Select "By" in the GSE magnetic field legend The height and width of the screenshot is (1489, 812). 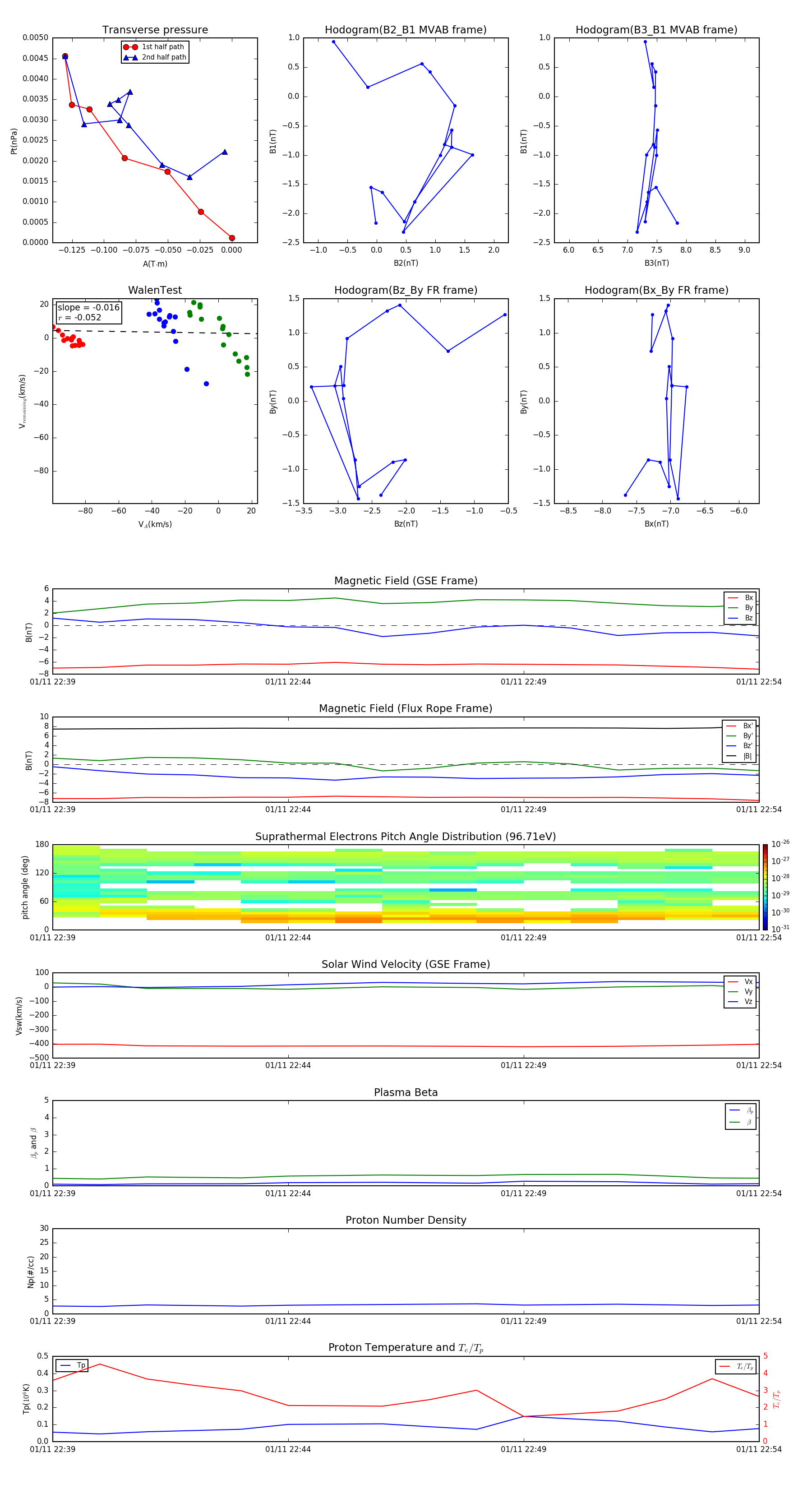[x=740, y=607]
